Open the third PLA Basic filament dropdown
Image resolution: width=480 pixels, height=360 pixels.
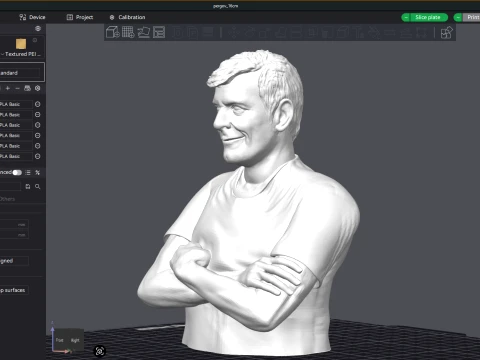click(16, 125)
